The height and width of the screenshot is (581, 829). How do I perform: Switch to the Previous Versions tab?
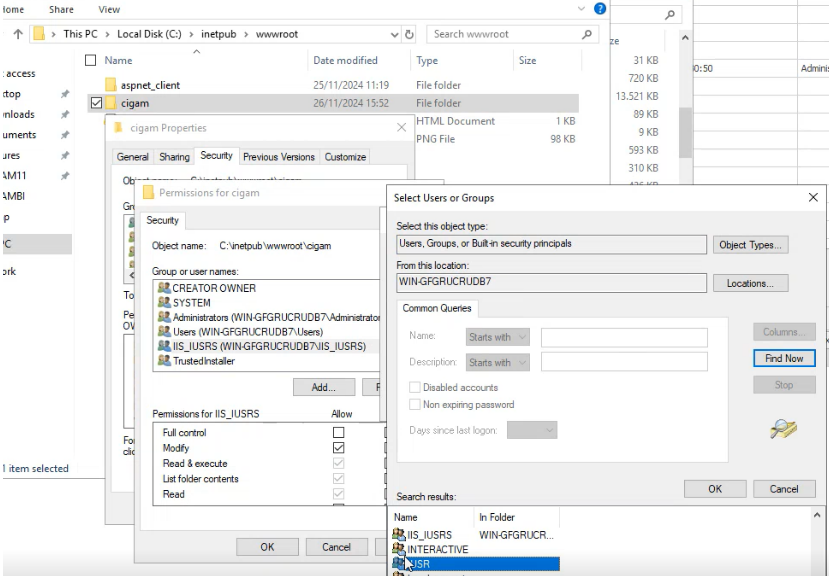tap(279, 157)
